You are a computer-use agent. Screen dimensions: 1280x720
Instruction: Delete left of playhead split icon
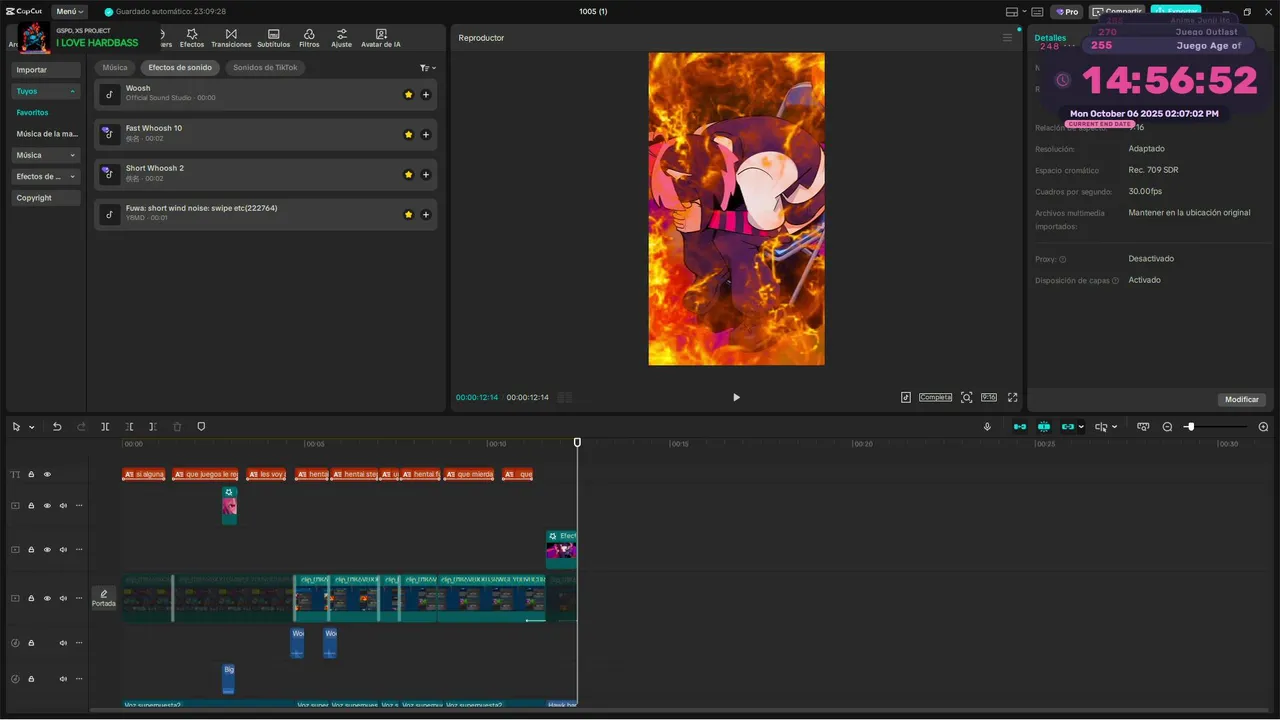pos(130,427)
